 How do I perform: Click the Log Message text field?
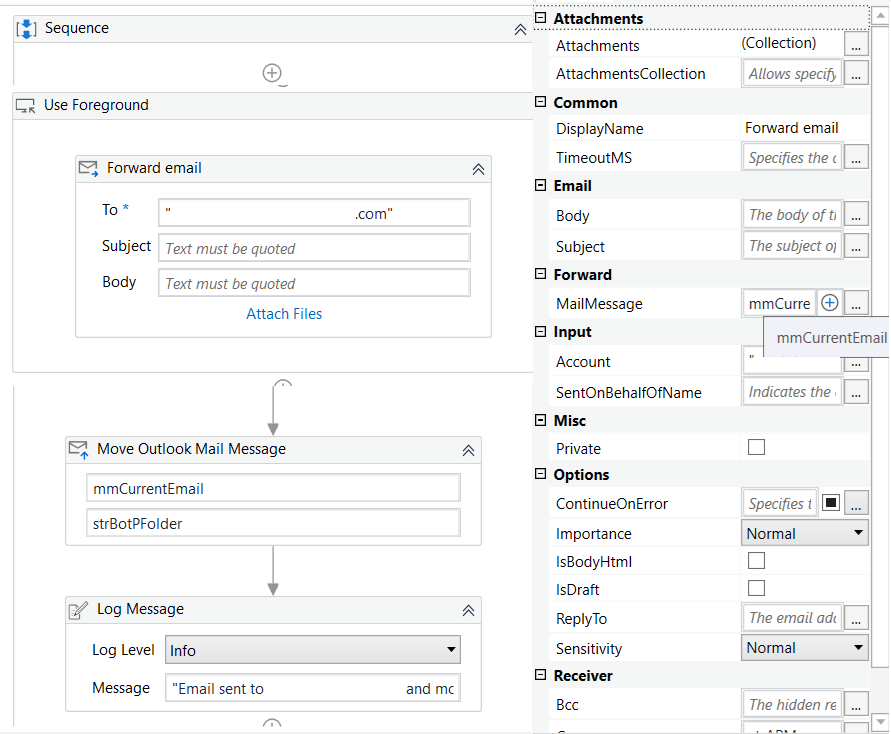pos(313,688)
